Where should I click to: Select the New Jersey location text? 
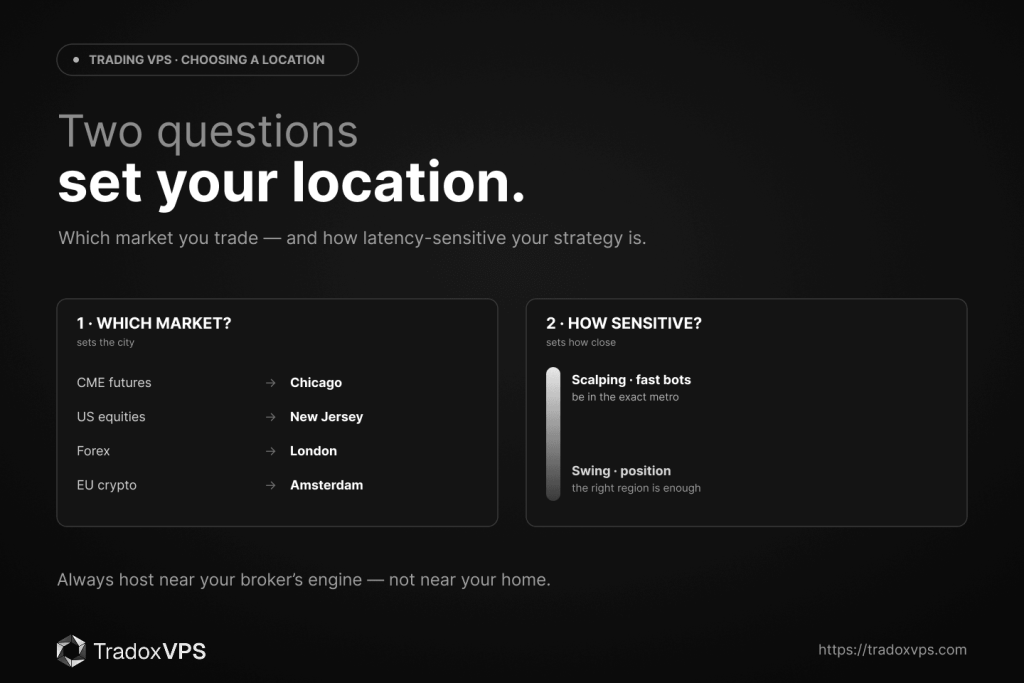[x=327, y=417]
